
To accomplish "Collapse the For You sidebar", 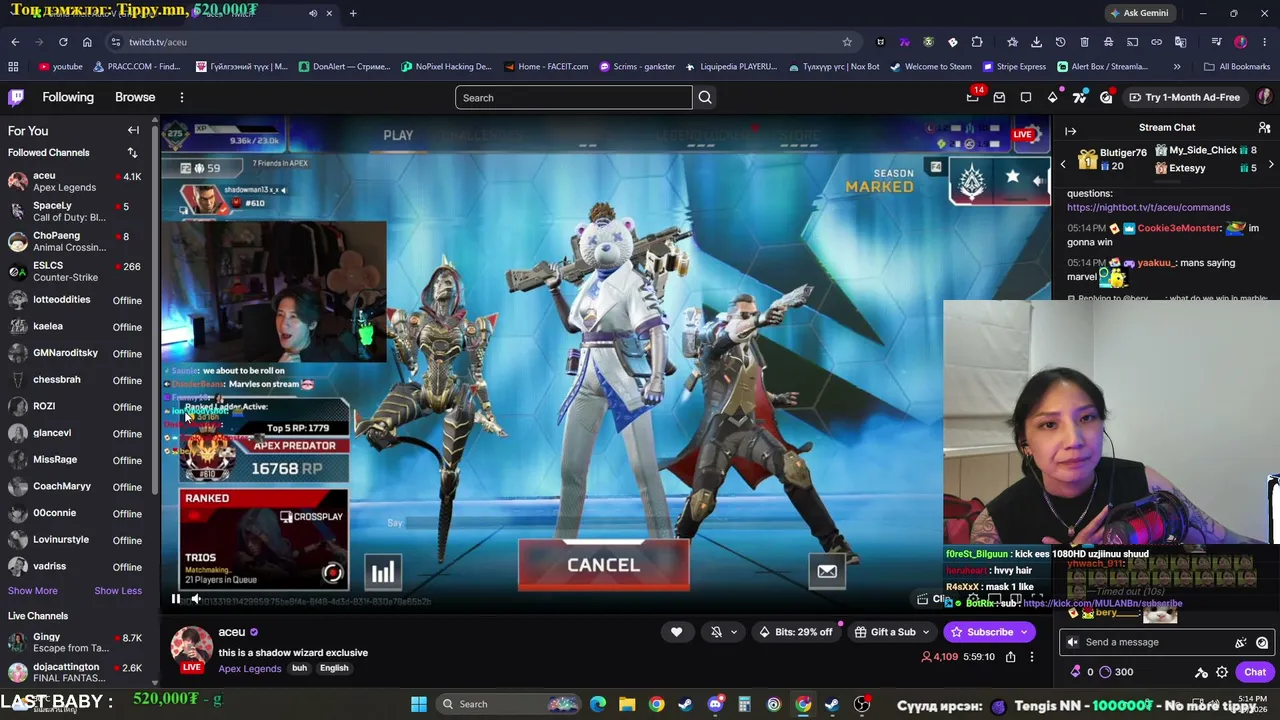I will 133,130.
